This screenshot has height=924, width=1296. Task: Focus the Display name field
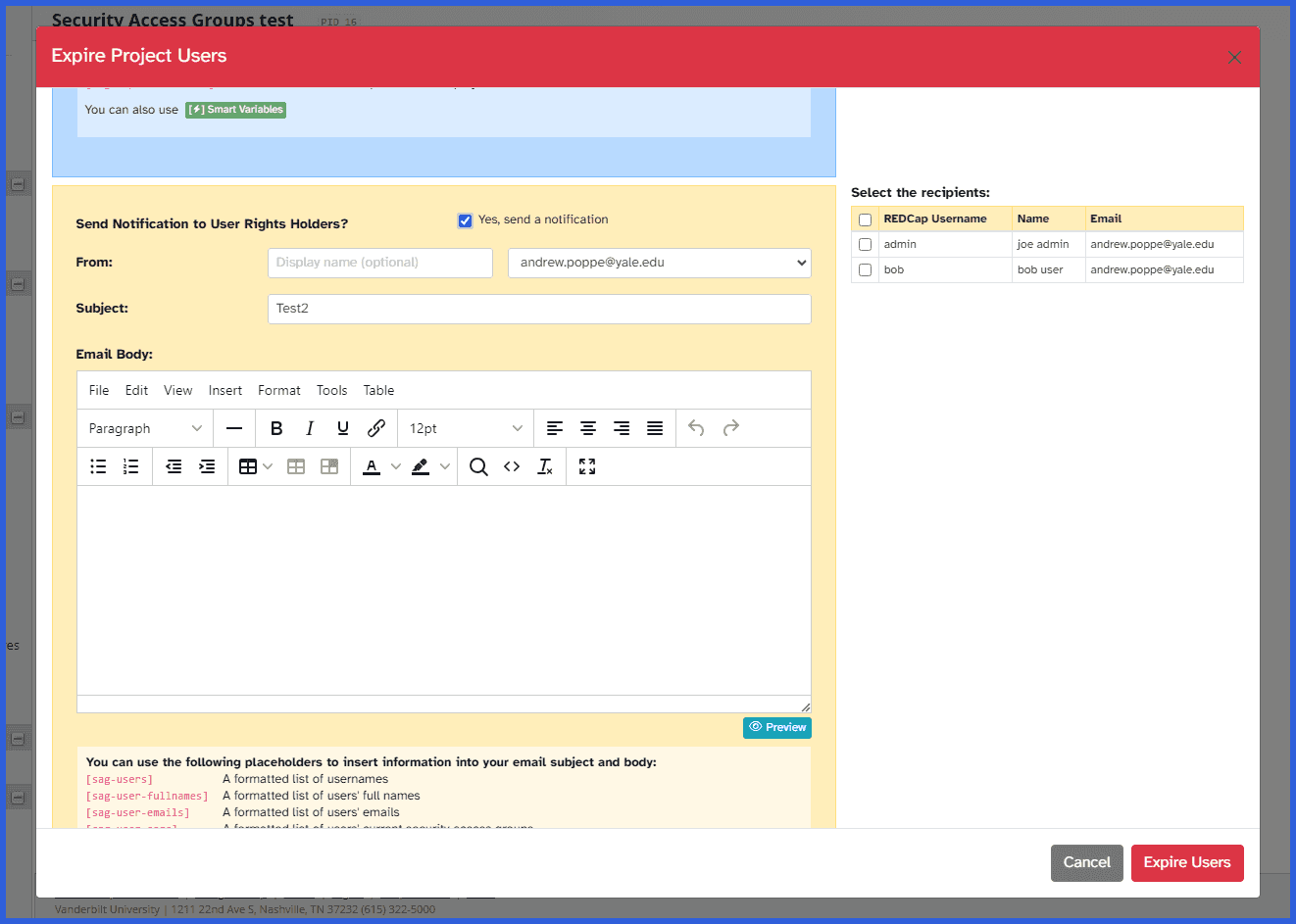tap(380, 263)
